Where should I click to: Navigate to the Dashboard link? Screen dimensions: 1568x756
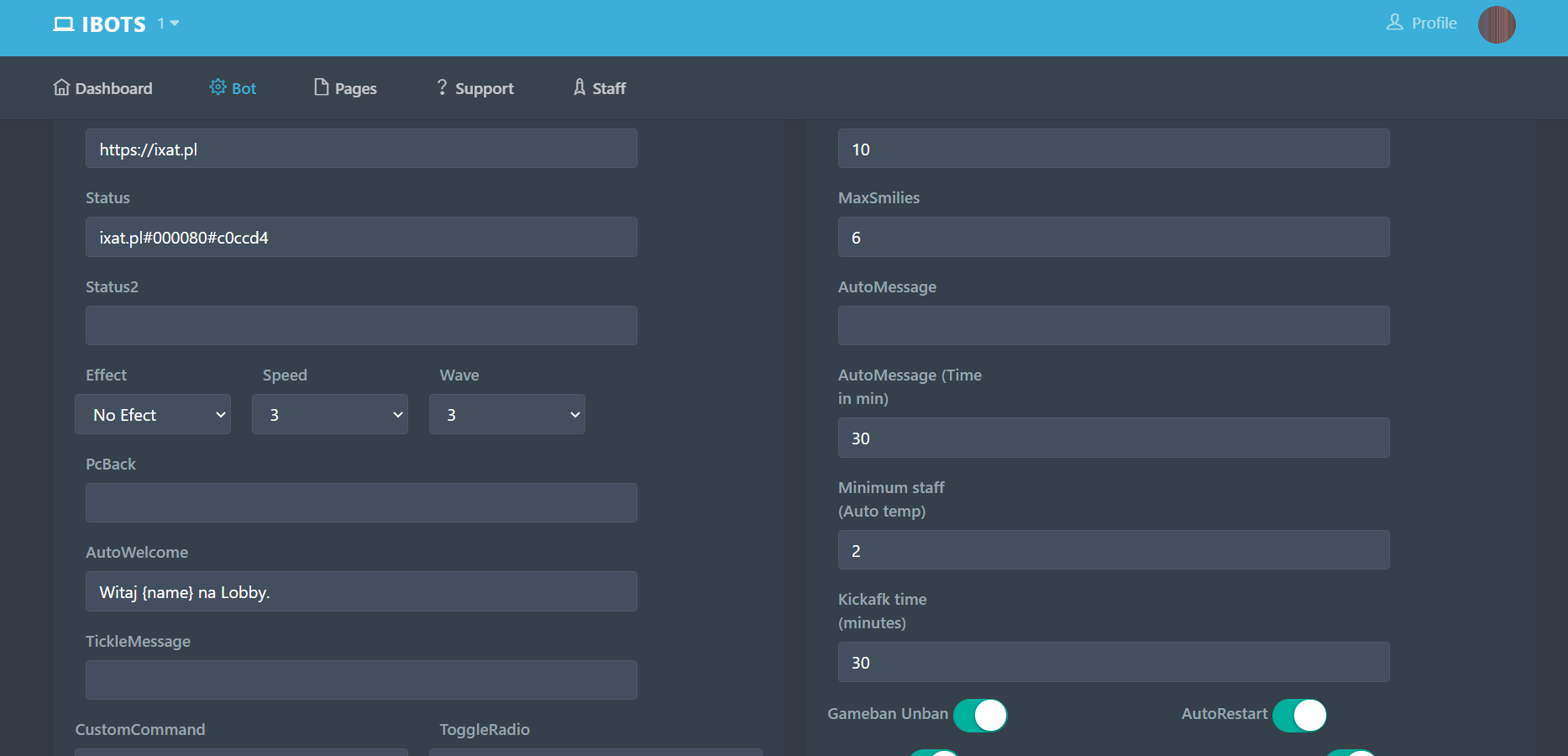pyautogui.click(x=113, y=88)
